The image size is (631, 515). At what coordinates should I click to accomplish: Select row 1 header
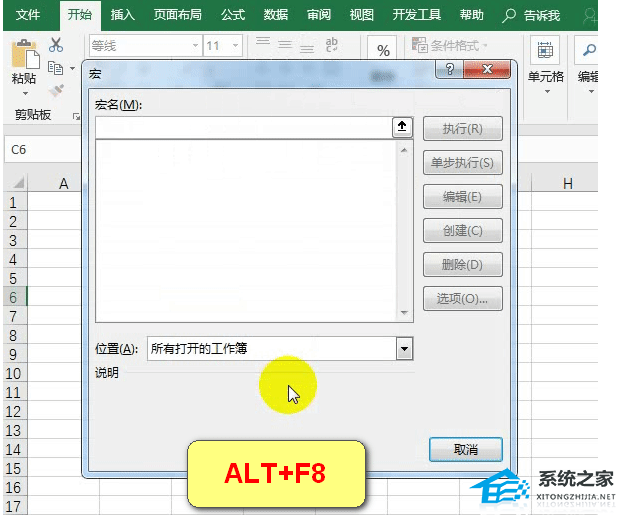(x=14, y=202)
